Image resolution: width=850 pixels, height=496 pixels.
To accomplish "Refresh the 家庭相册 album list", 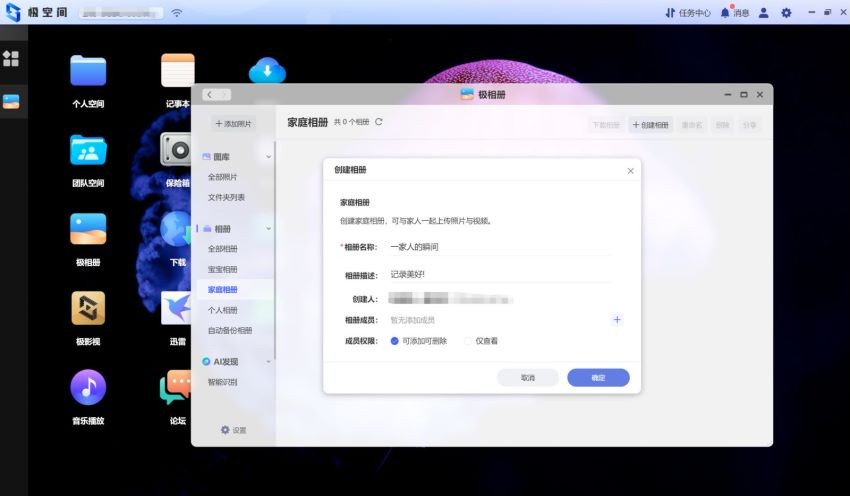I will (x=379, y=122).
